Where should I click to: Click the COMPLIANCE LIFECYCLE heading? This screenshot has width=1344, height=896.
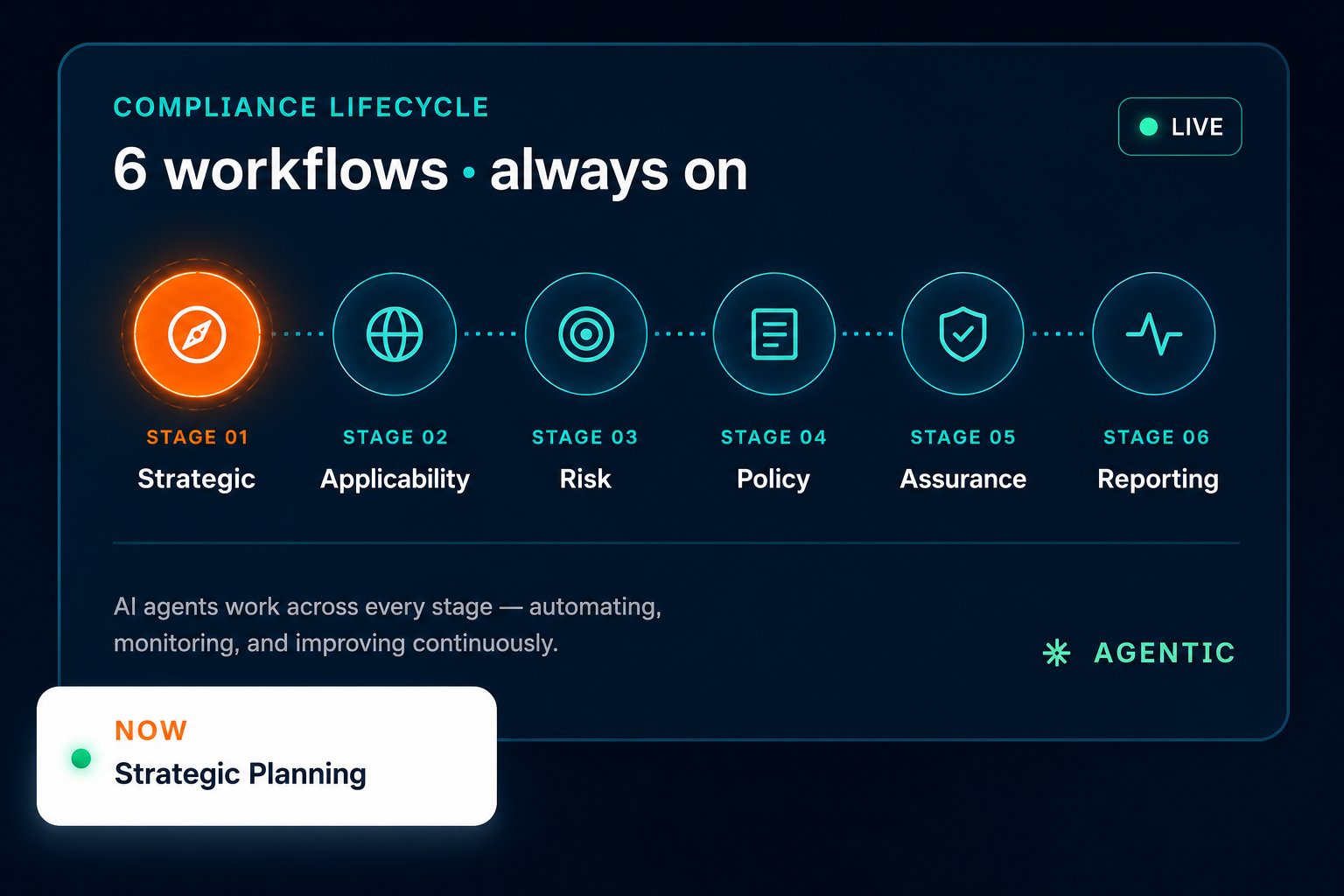pos(301,108)
